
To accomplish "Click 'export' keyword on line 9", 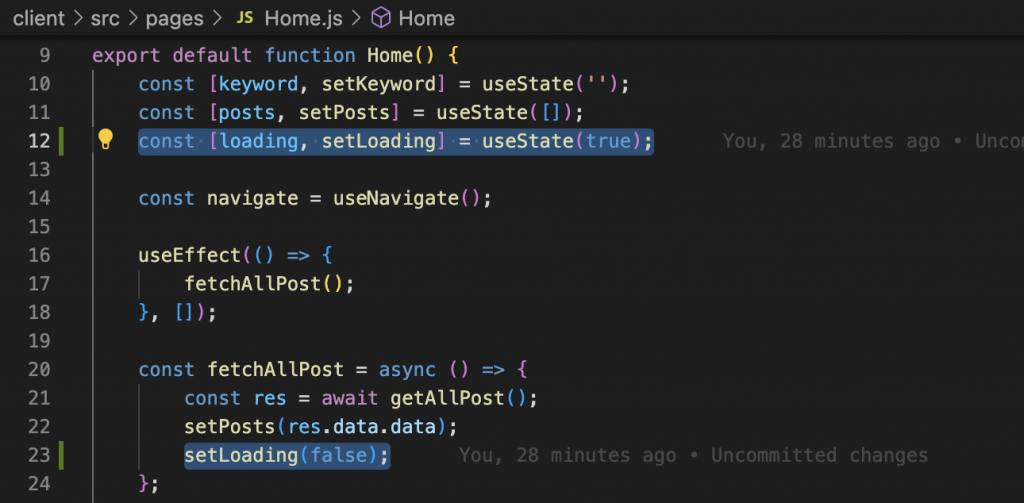I will pos(127,56).
